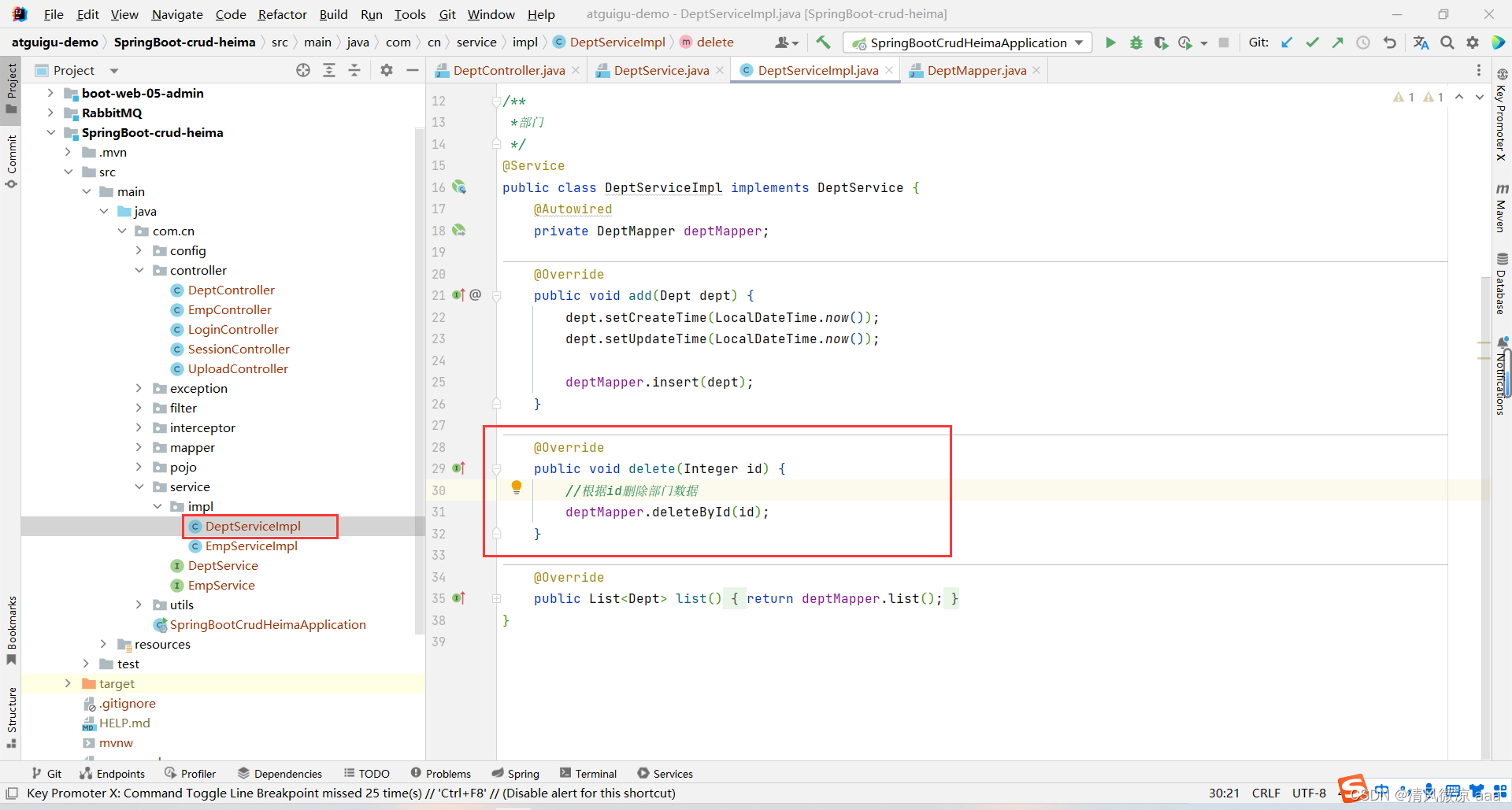The width and height of the screenshot is (1512, 810).
Task: Open the user account icon dropdown
Action: 787,43
